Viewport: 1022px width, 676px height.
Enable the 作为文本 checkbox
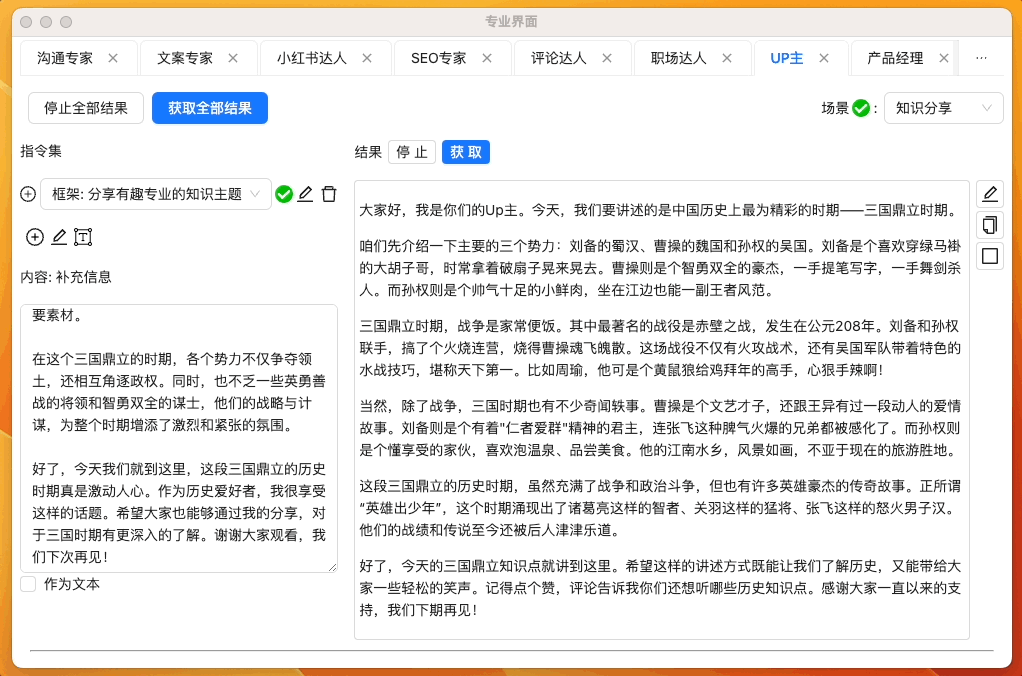[28, 584]
